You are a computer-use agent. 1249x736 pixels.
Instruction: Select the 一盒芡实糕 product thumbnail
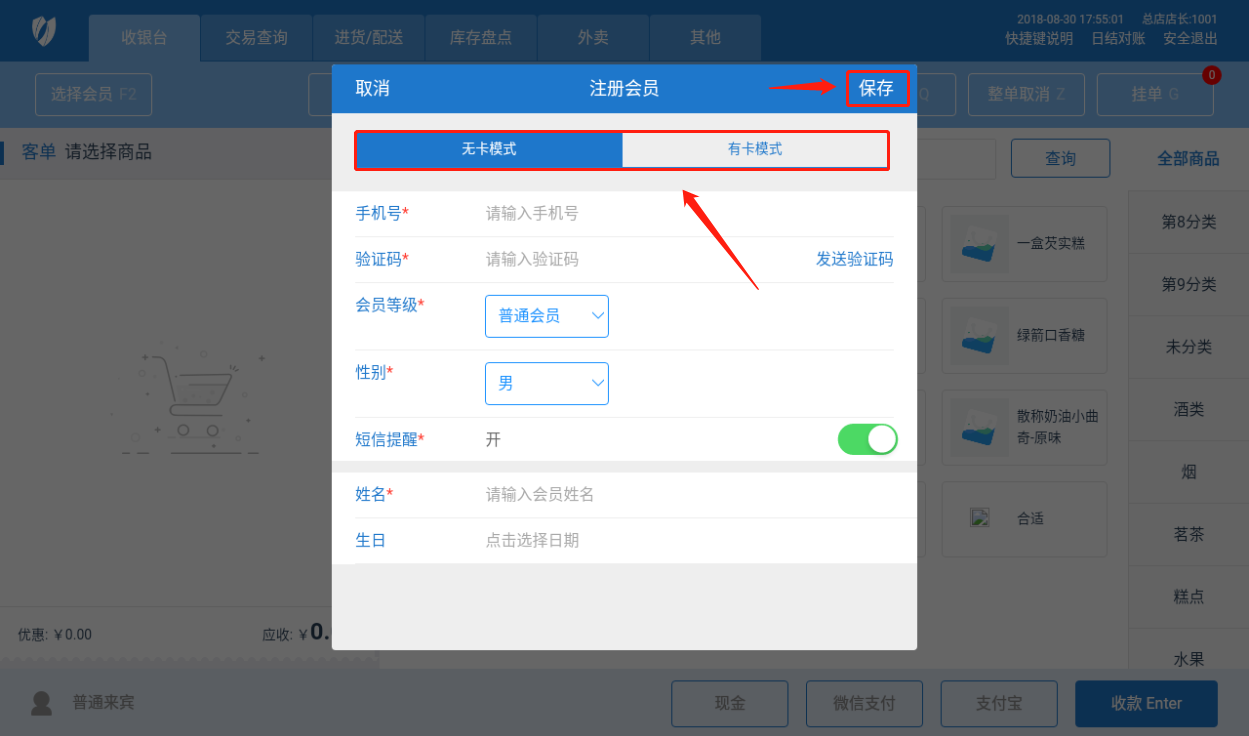pos(980,244)
